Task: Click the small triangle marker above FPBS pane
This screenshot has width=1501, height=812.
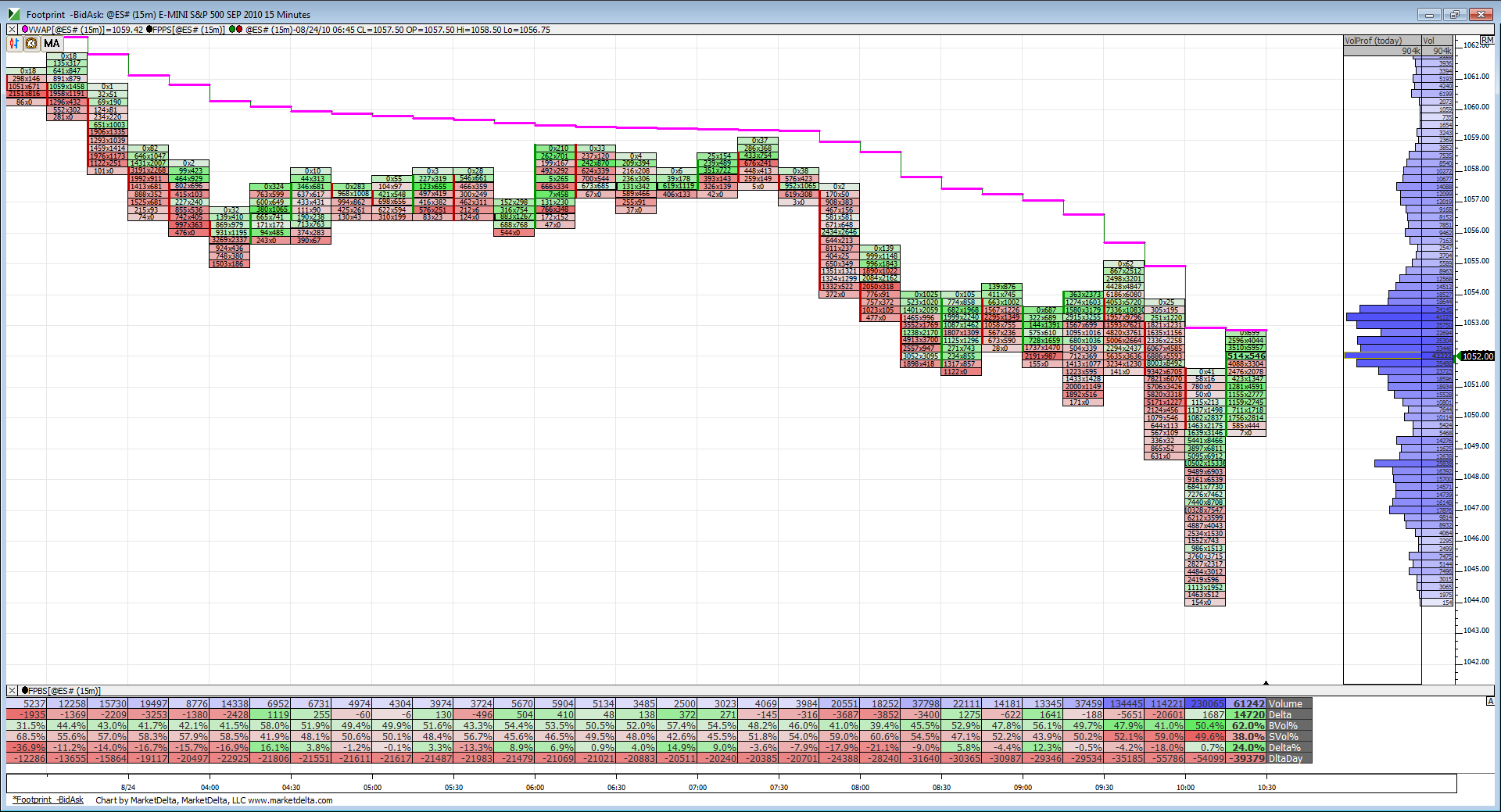Action: pos(1266,683)
